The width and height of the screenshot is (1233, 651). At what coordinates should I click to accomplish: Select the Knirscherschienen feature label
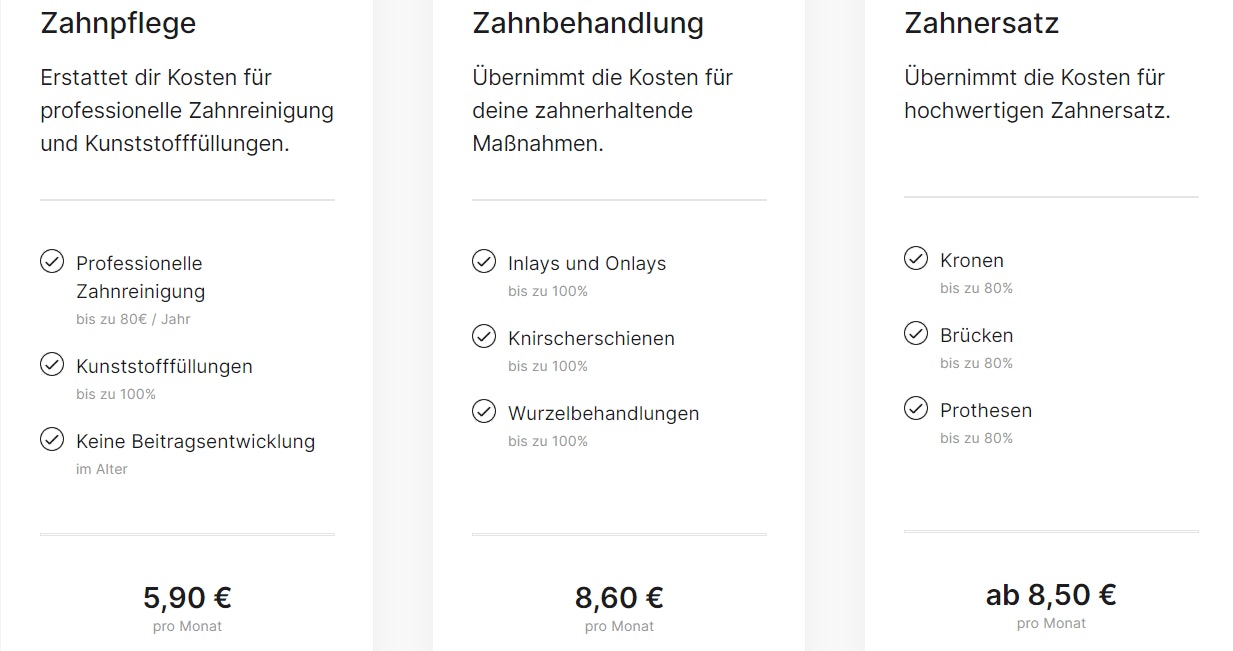click(591, 338)
